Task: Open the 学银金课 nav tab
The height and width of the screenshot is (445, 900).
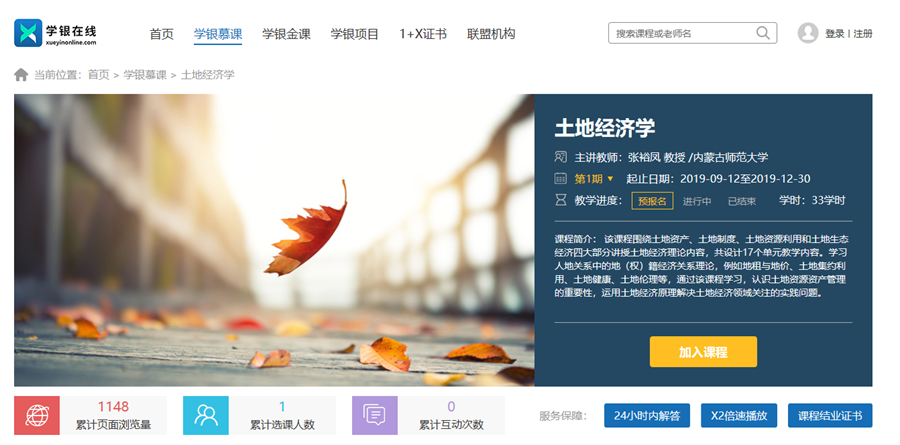Action: click(x=286, y=34)
